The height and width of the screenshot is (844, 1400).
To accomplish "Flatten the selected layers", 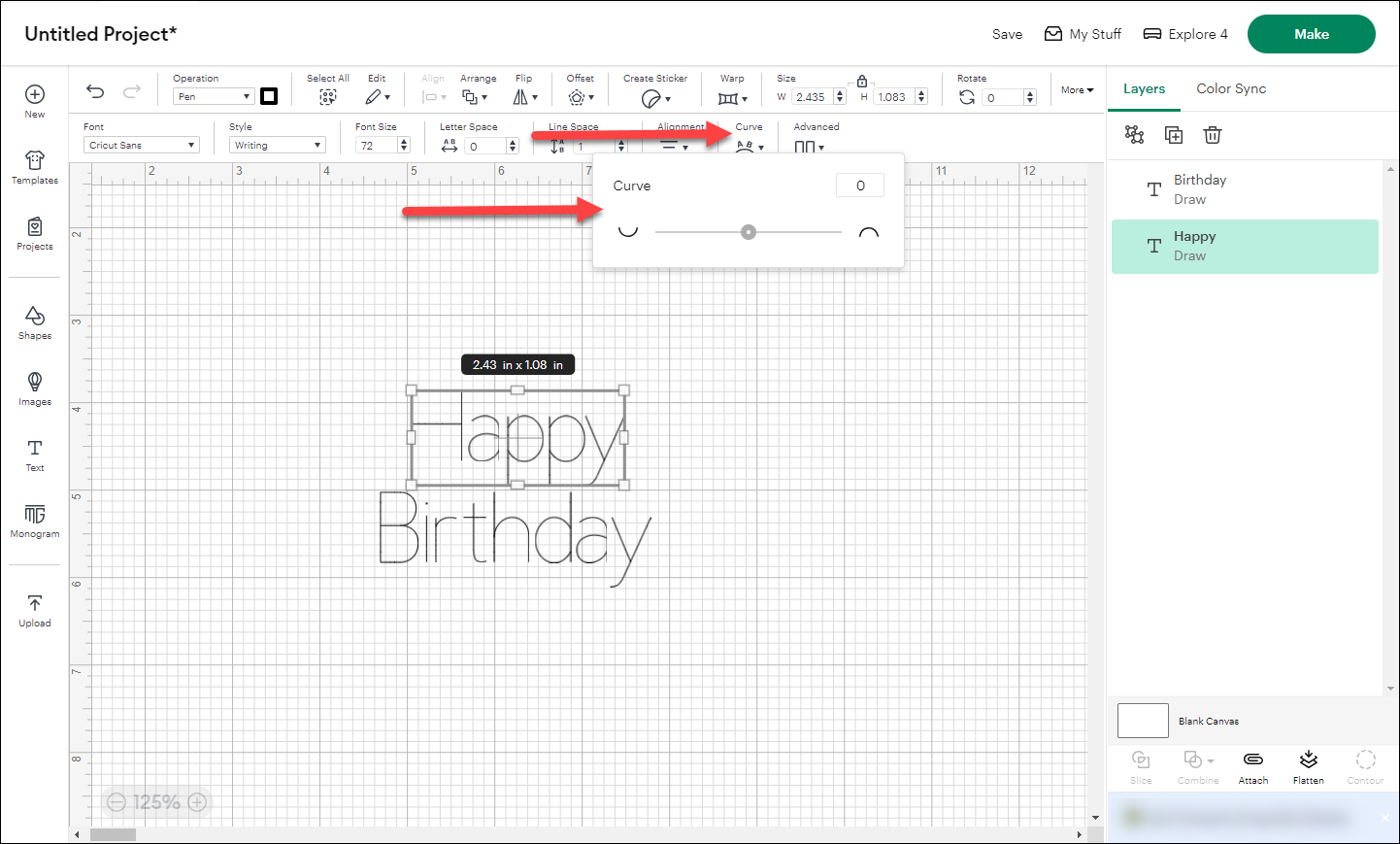I will 1308,766.
